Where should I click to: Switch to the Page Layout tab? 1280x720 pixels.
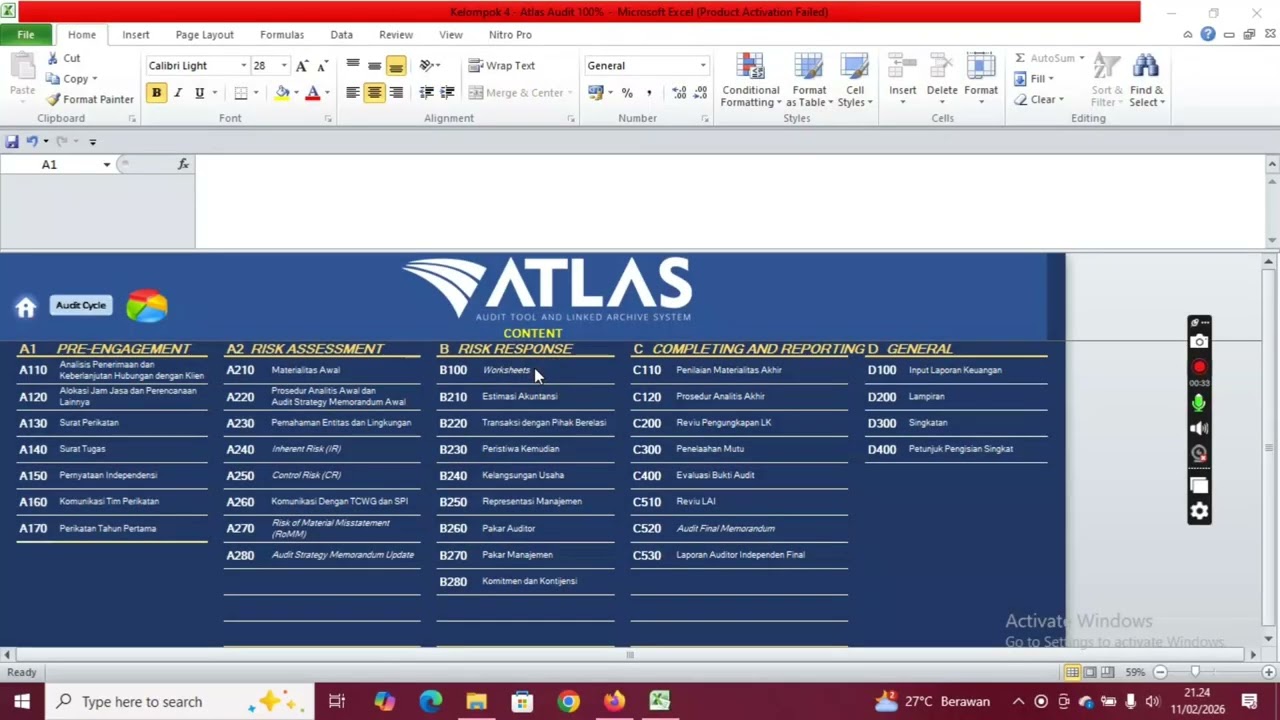[204, 34]
